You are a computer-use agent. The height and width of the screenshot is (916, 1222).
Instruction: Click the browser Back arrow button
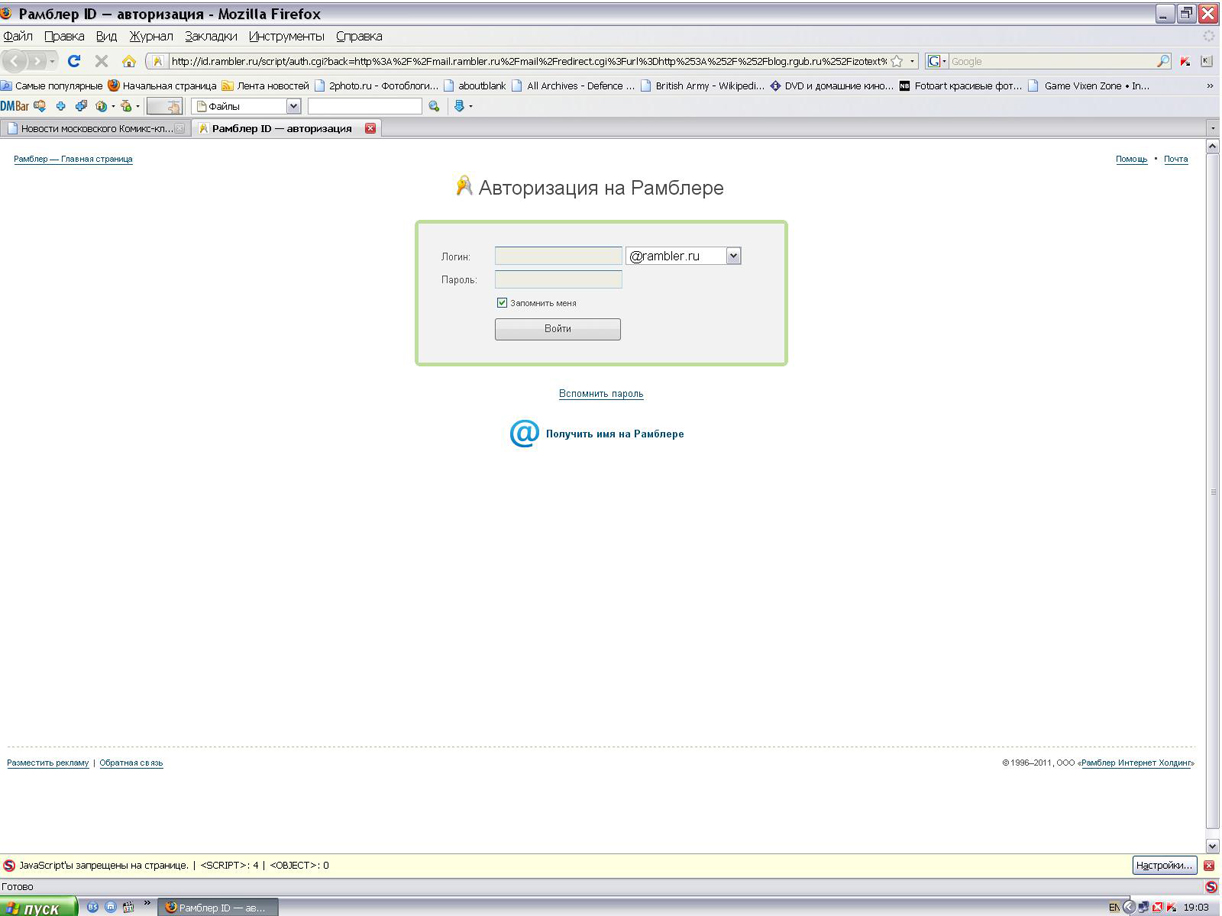point(15,61)
